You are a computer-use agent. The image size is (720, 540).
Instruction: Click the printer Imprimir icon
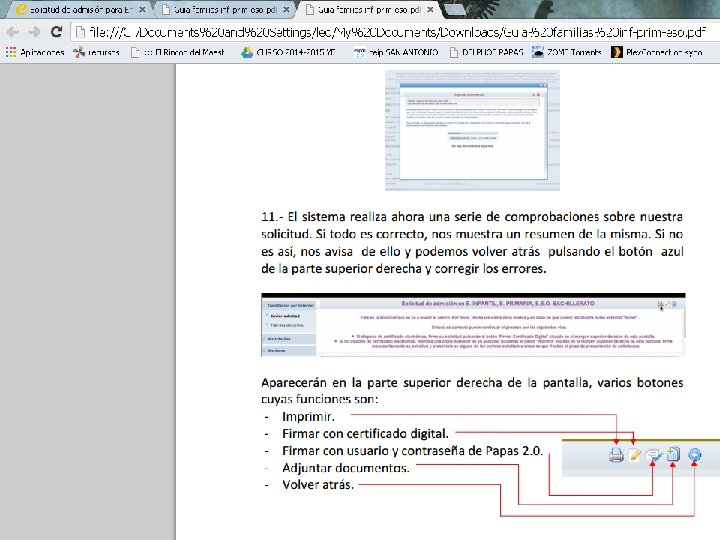pos(616,455)
